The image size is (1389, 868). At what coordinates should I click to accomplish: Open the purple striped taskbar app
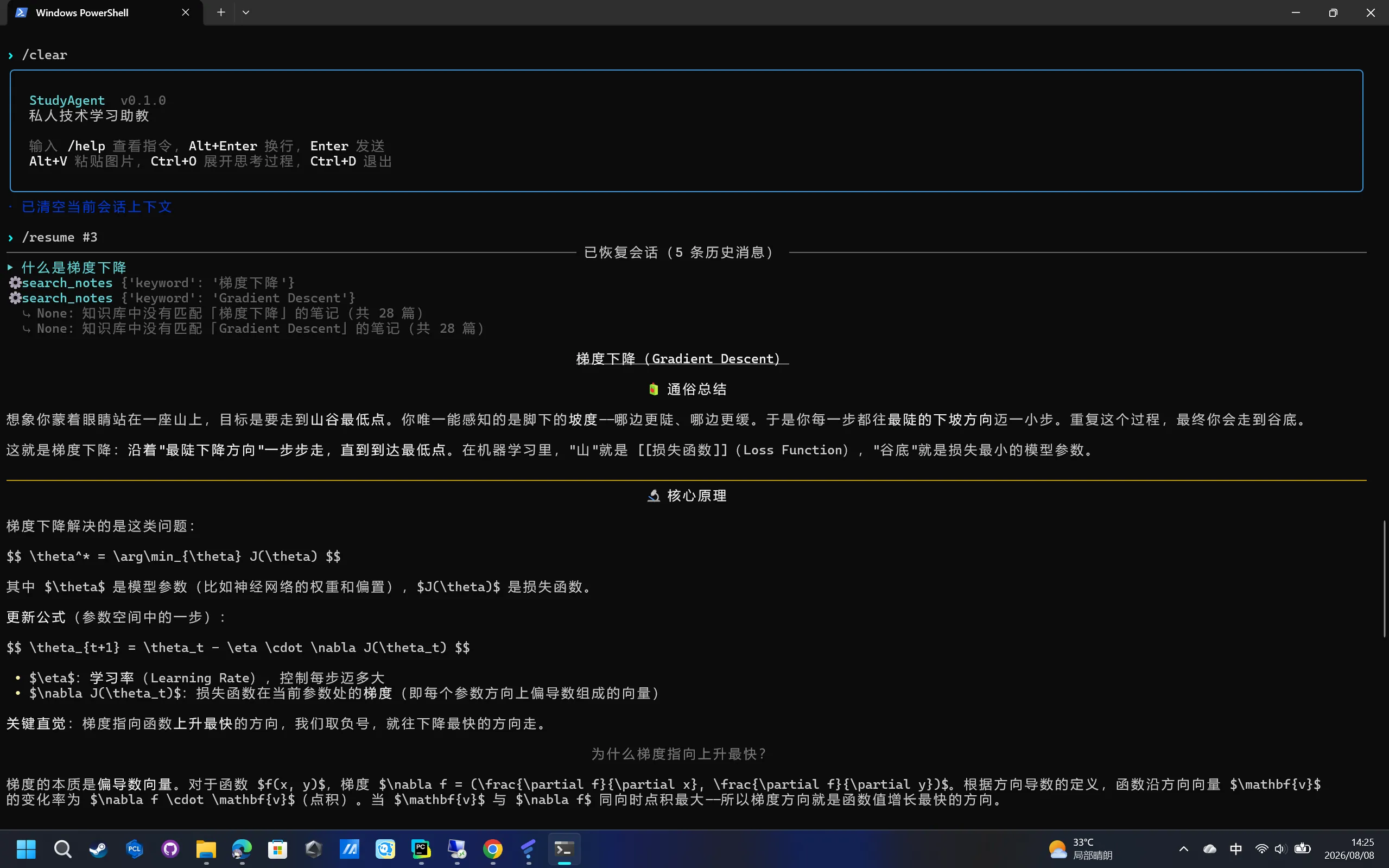[529, 848]
